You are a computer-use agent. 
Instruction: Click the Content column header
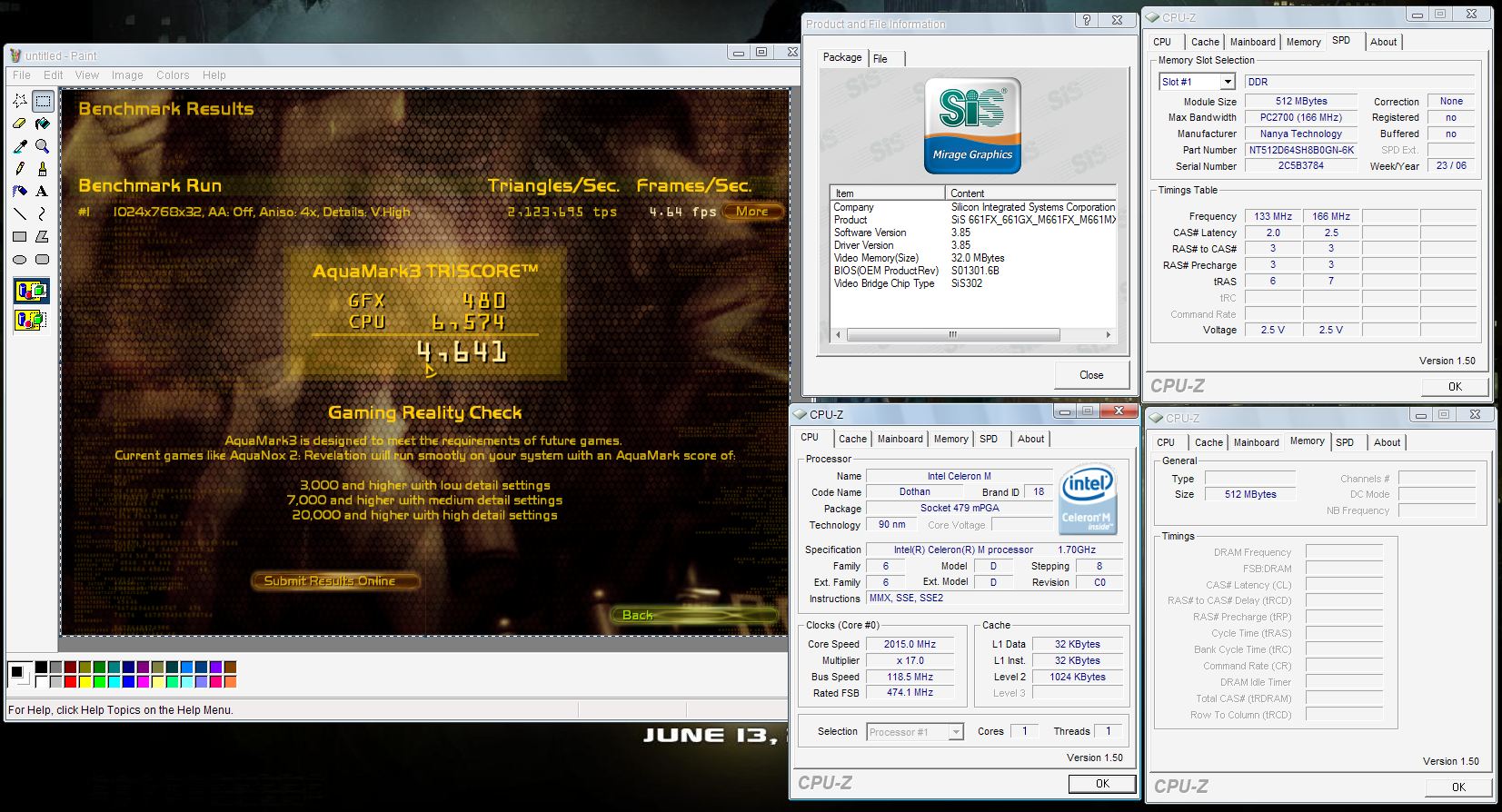tap(1030, 193)
